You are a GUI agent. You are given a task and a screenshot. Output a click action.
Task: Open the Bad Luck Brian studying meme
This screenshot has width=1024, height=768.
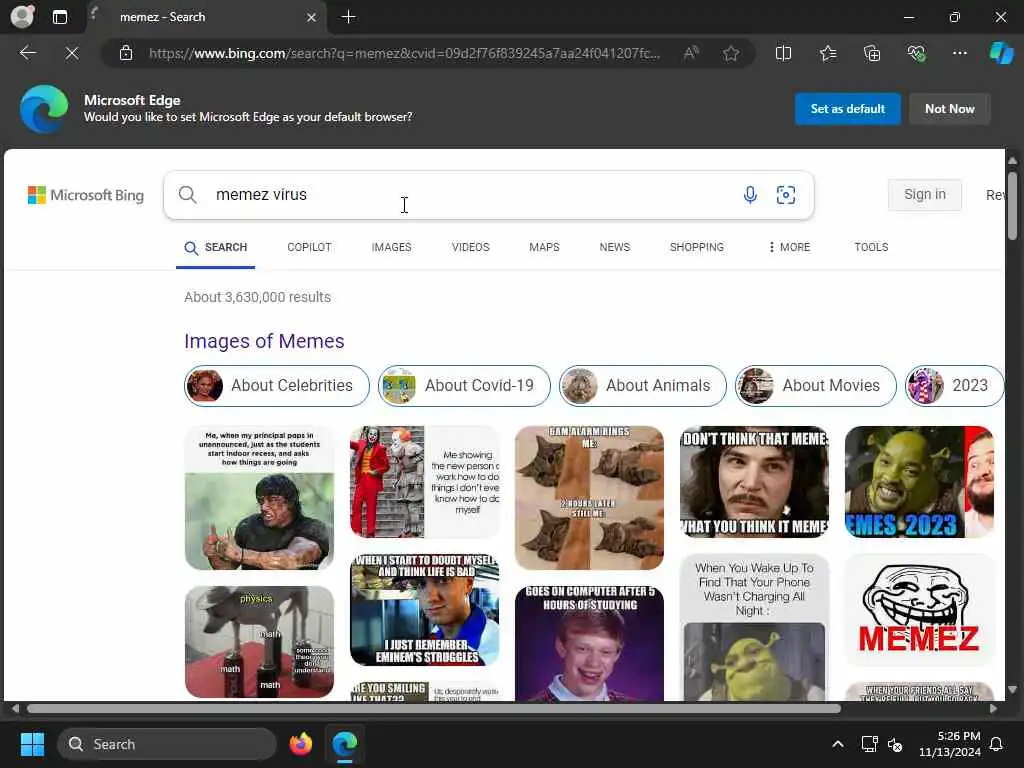point(589,643)
